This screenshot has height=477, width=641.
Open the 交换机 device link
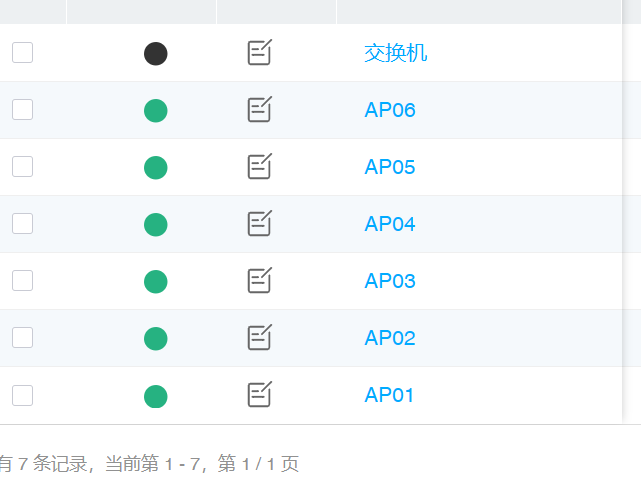(x=396, y=53)
